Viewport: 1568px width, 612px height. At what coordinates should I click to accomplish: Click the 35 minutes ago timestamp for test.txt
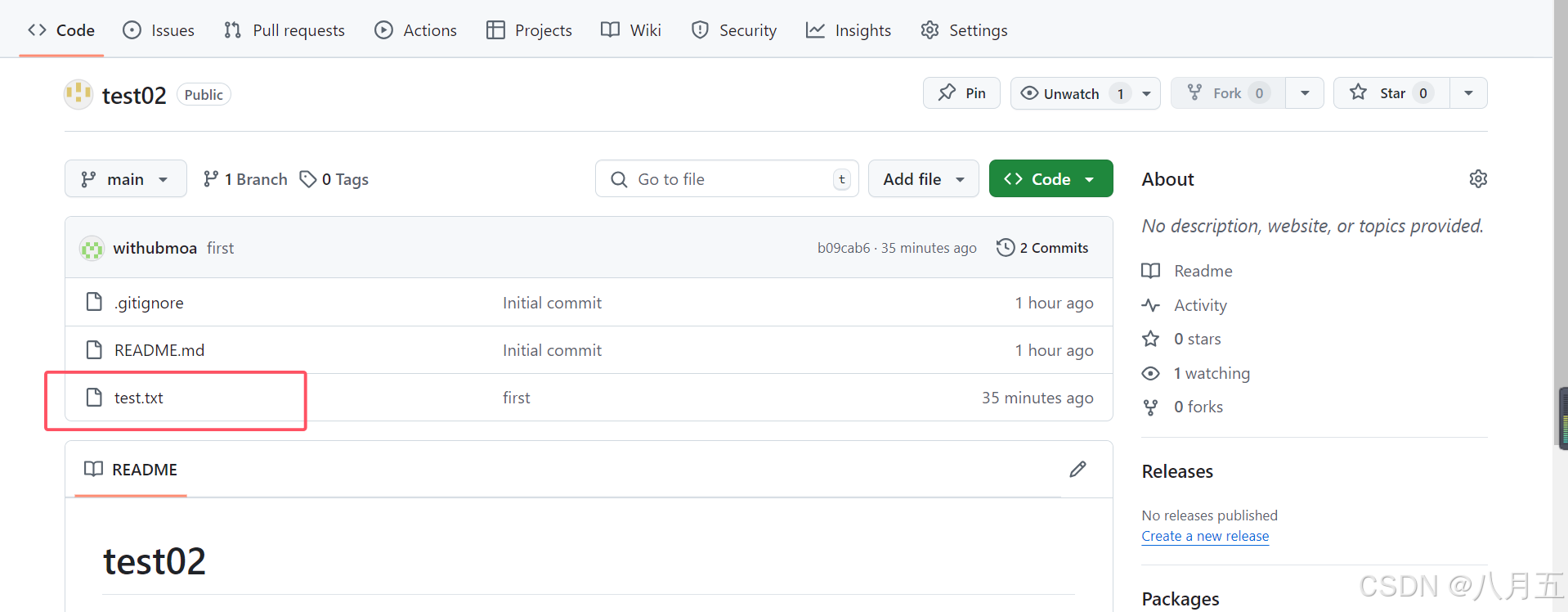point(1037,398)
